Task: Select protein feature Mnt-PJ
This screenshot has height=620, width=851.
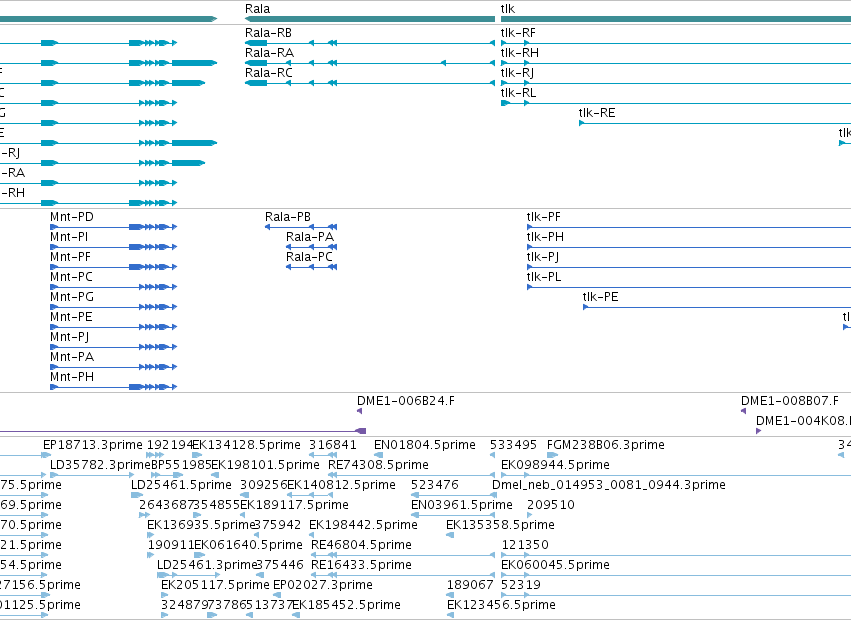Action: [x=69, y=338]
